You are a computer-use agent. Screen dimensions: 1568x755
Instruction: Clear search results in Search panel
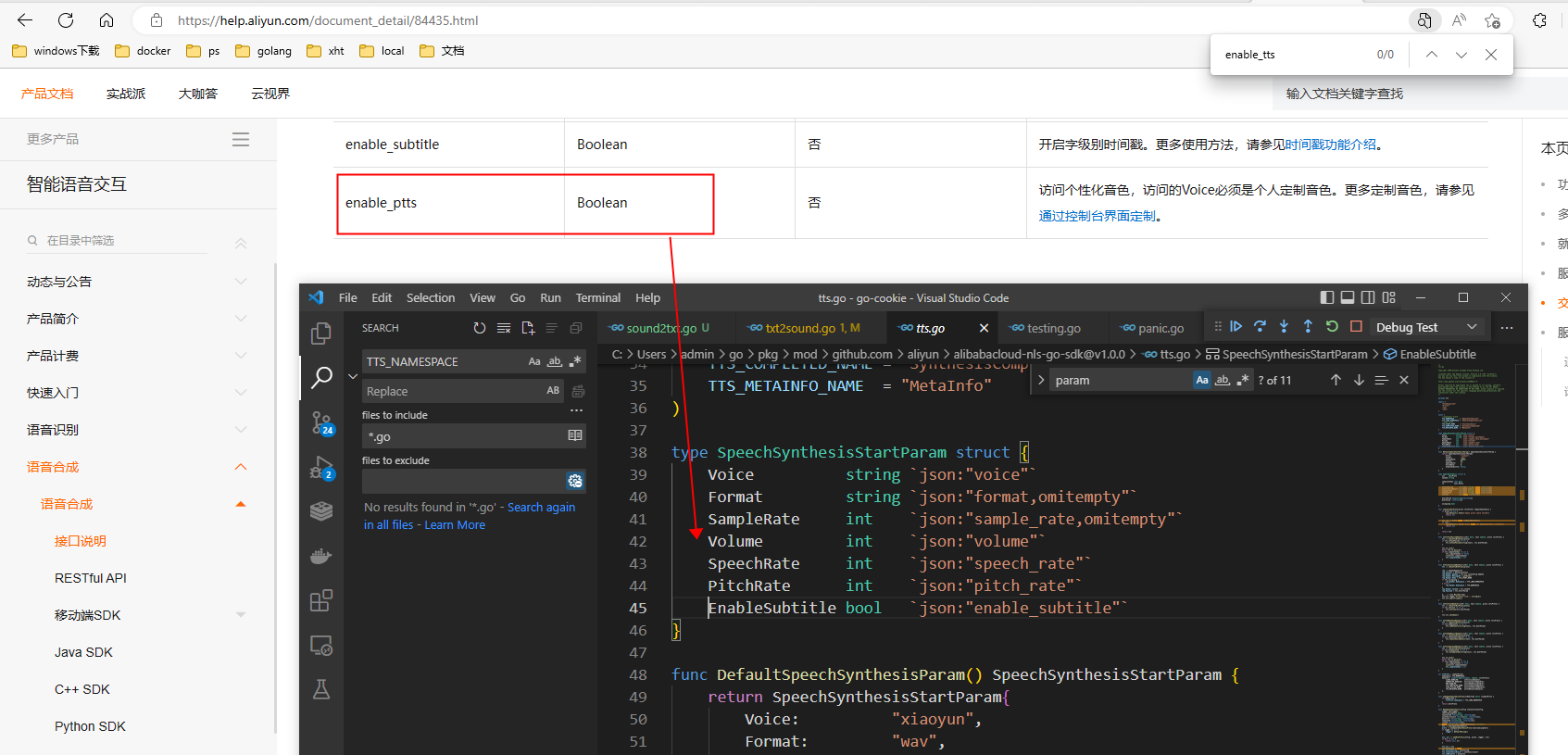504,328
